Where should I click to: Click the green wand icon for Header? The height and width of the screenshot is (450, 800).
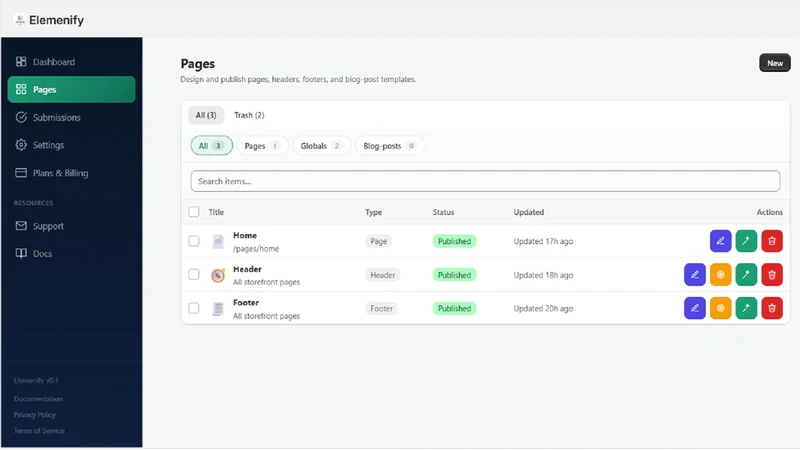pos(746,274)
